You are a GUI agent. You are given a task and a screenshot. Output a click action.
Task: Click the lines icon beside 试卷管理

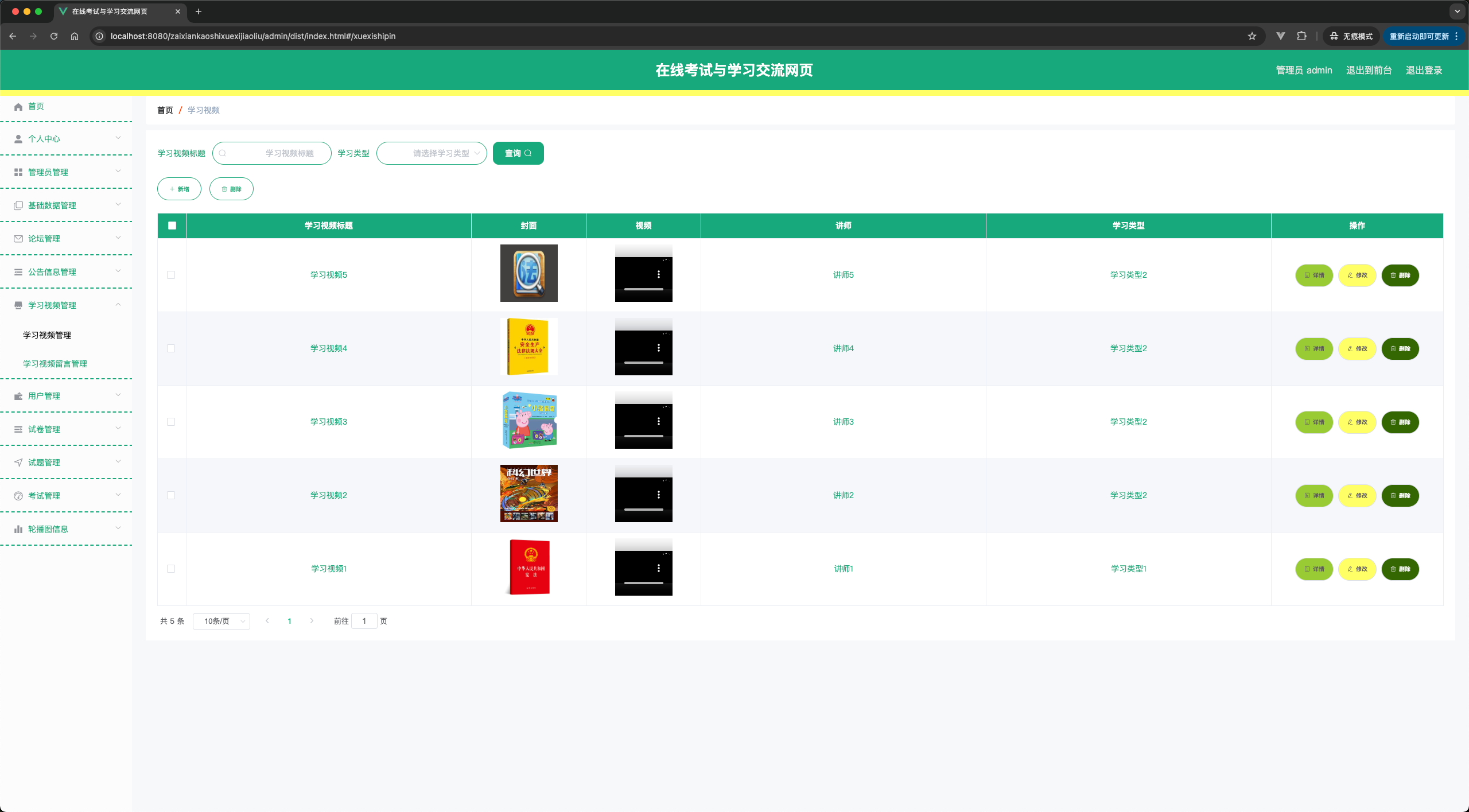(18, 429)
